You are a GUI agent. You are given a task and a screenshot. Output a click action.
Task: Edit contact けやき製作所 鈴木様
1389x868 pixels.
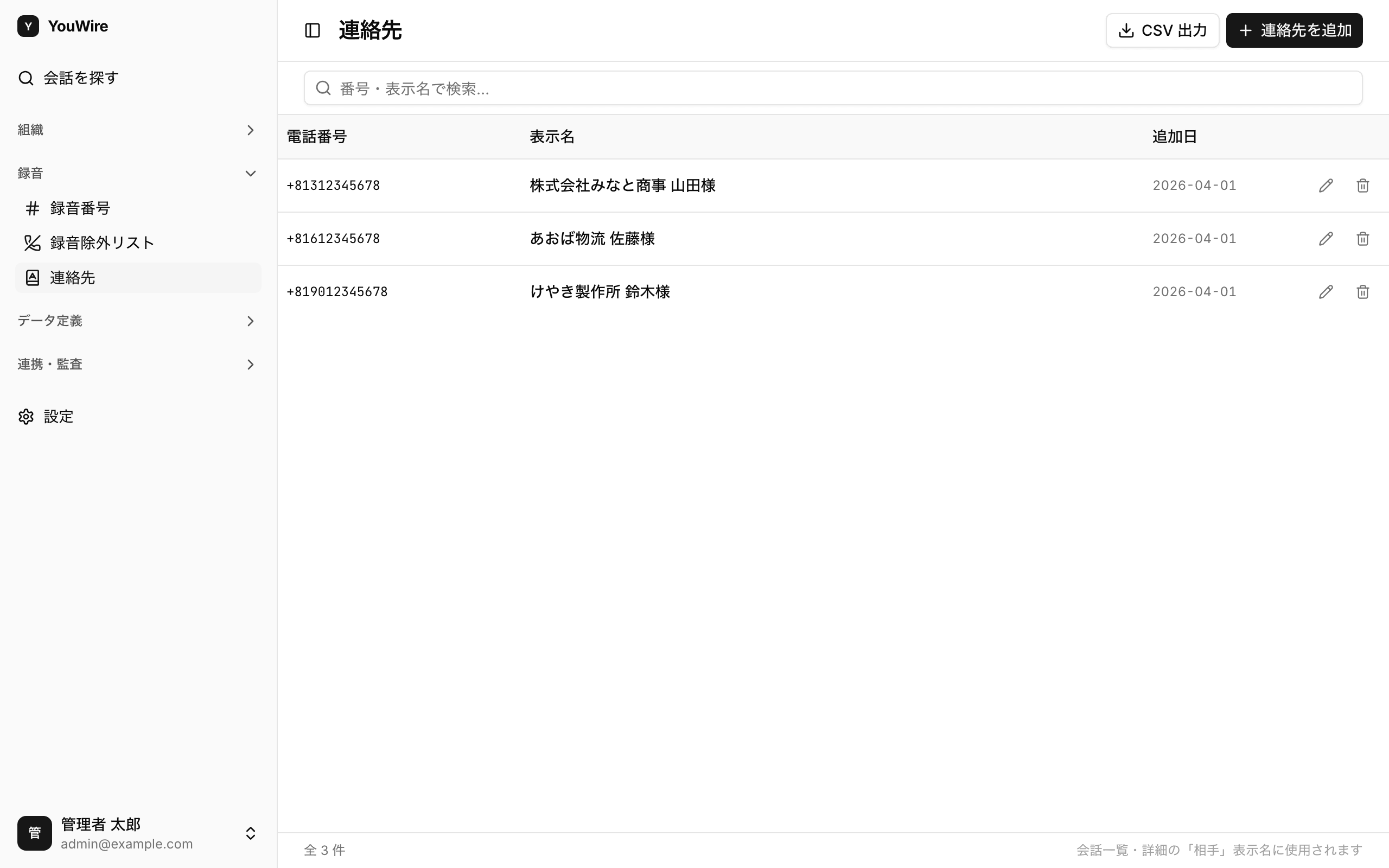coord(1326,292)
